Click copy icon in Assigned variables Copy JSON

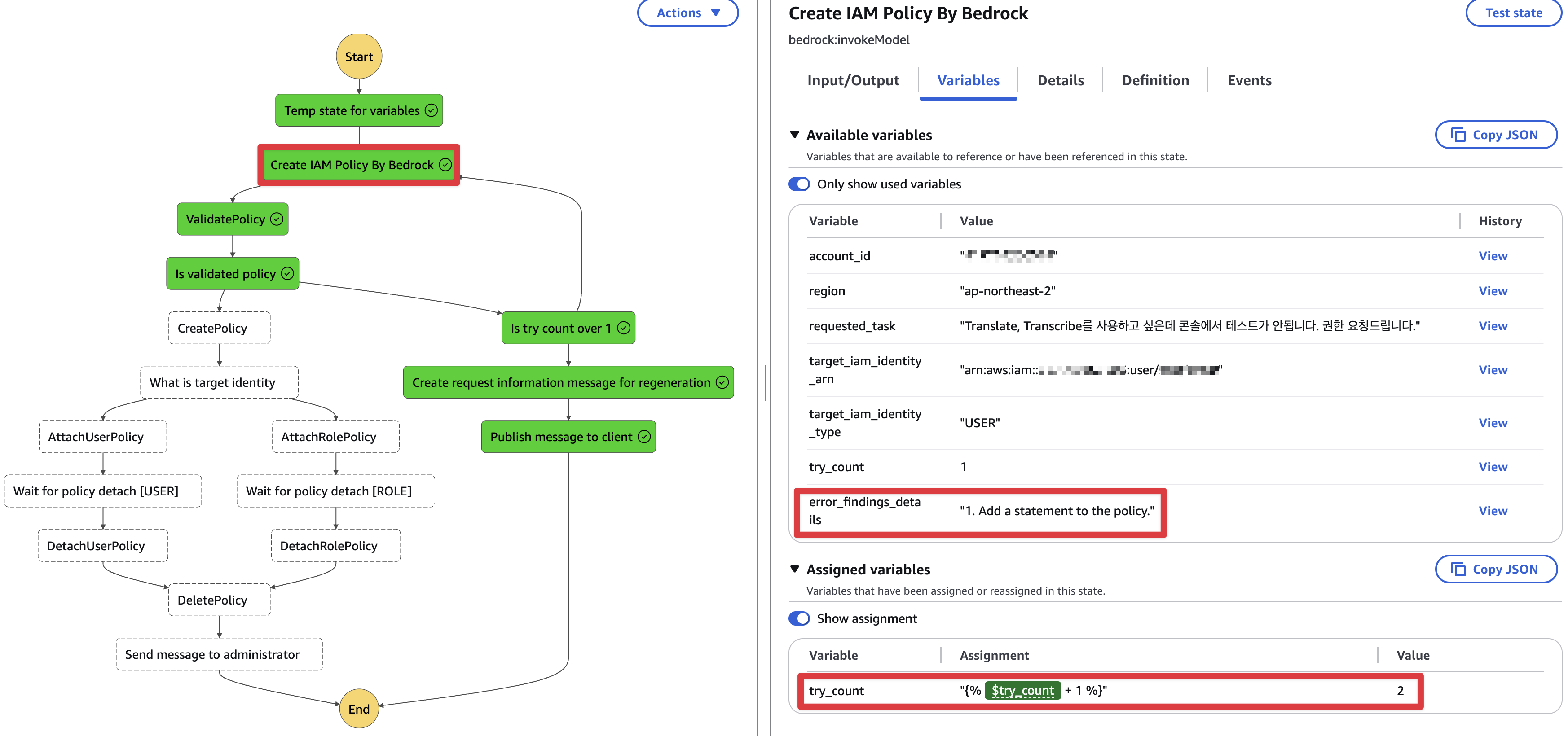tap(1458, 570)
